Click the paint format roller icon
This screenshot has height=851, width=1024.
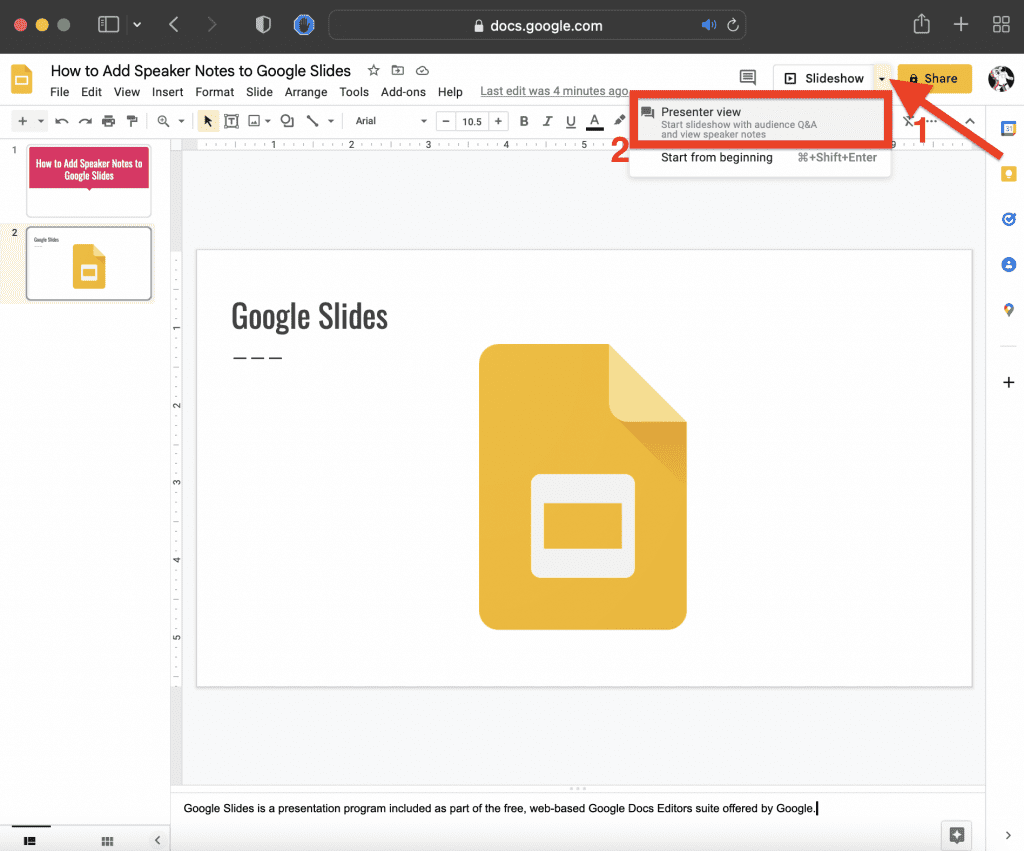tap(131, 121)
